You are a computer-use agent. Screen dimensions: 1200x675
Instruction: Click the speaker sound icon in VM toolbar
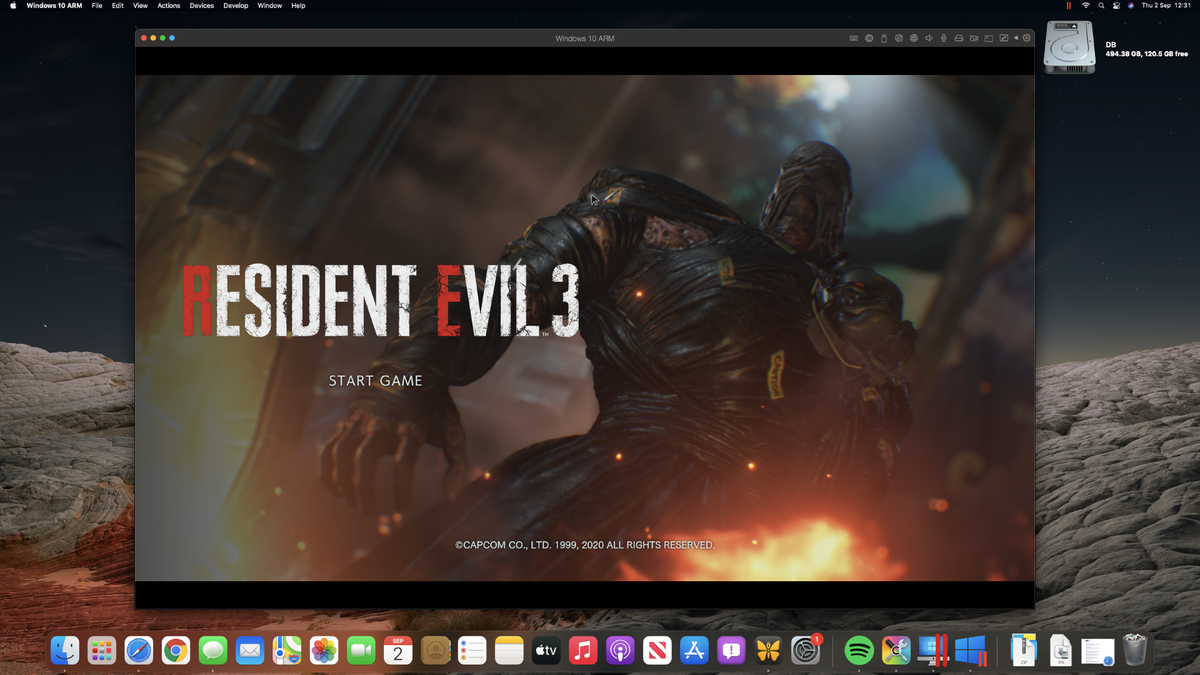929,38
